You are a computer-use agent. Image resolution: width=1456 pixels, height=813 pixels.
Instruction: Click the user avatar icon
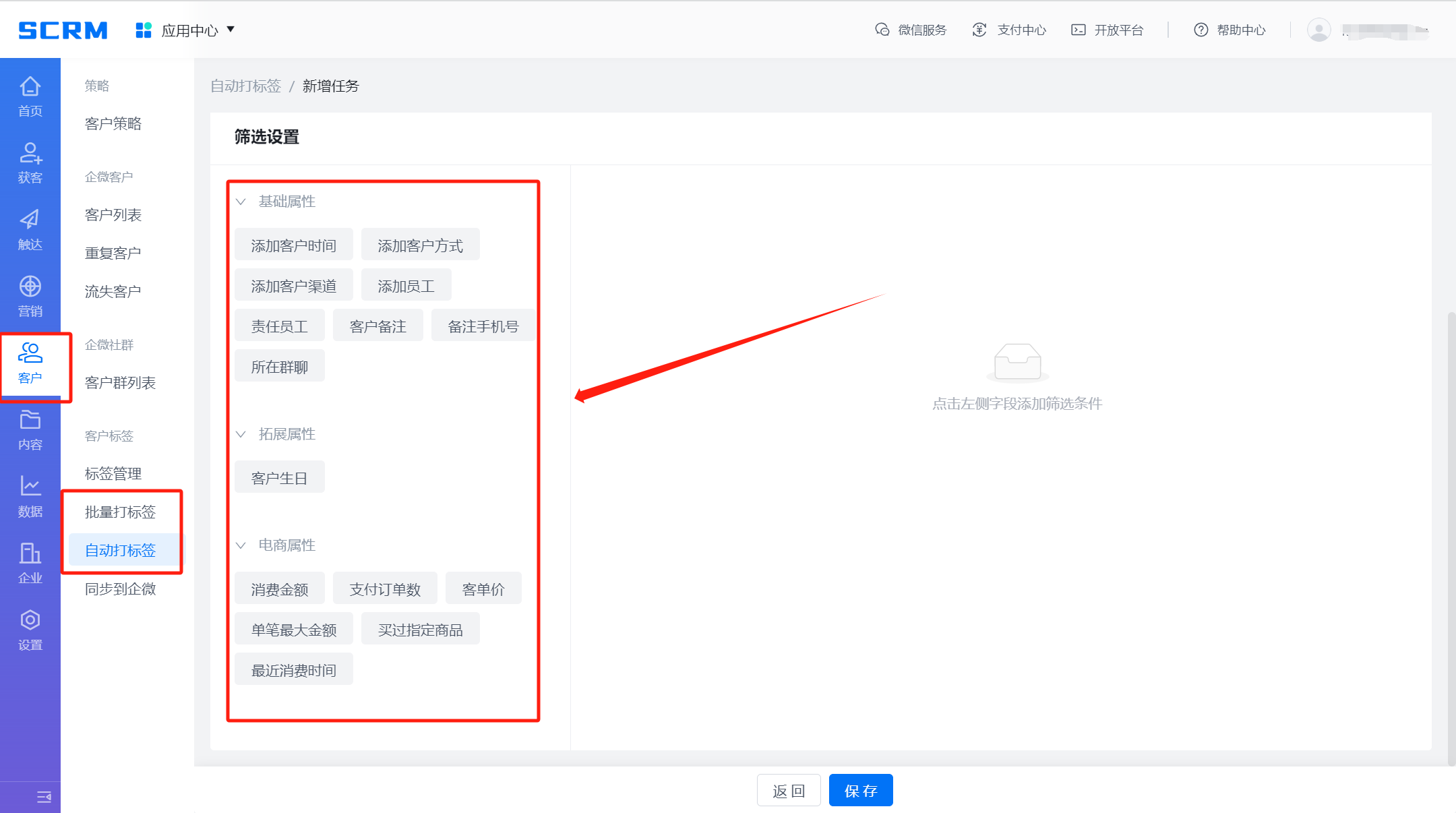[x=1318, y=30]
